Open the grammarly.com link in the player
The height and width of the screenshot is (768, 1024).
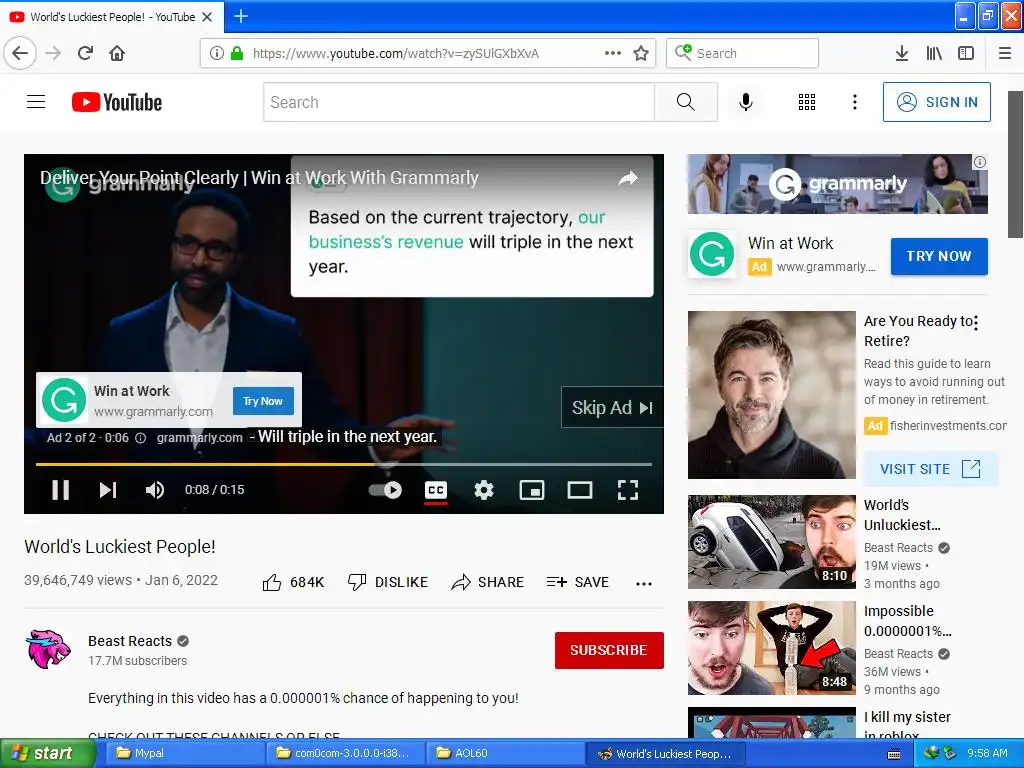[x=199, y=438]
